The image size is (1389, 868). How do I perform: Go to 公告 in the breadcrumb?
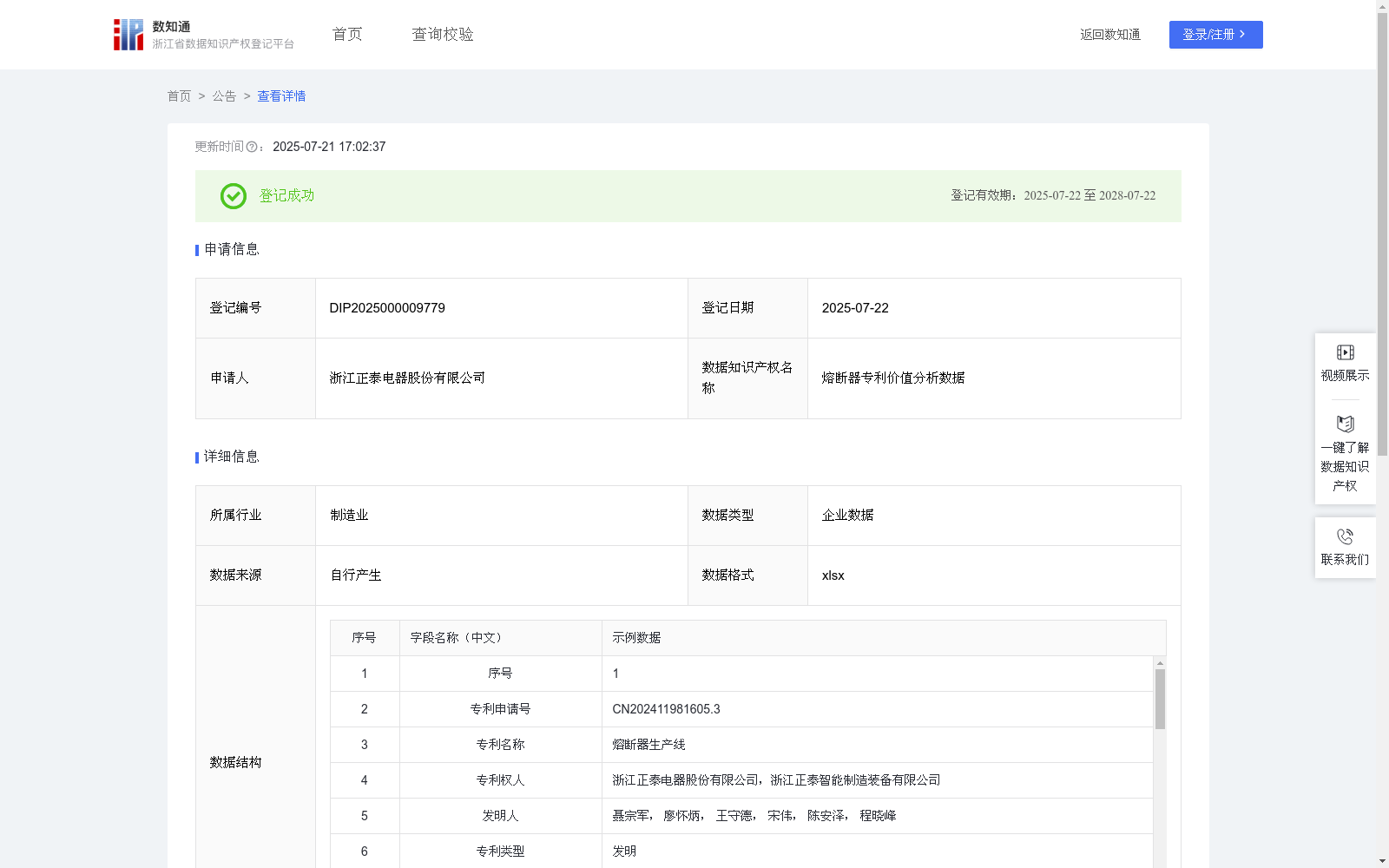coord(224,96)
